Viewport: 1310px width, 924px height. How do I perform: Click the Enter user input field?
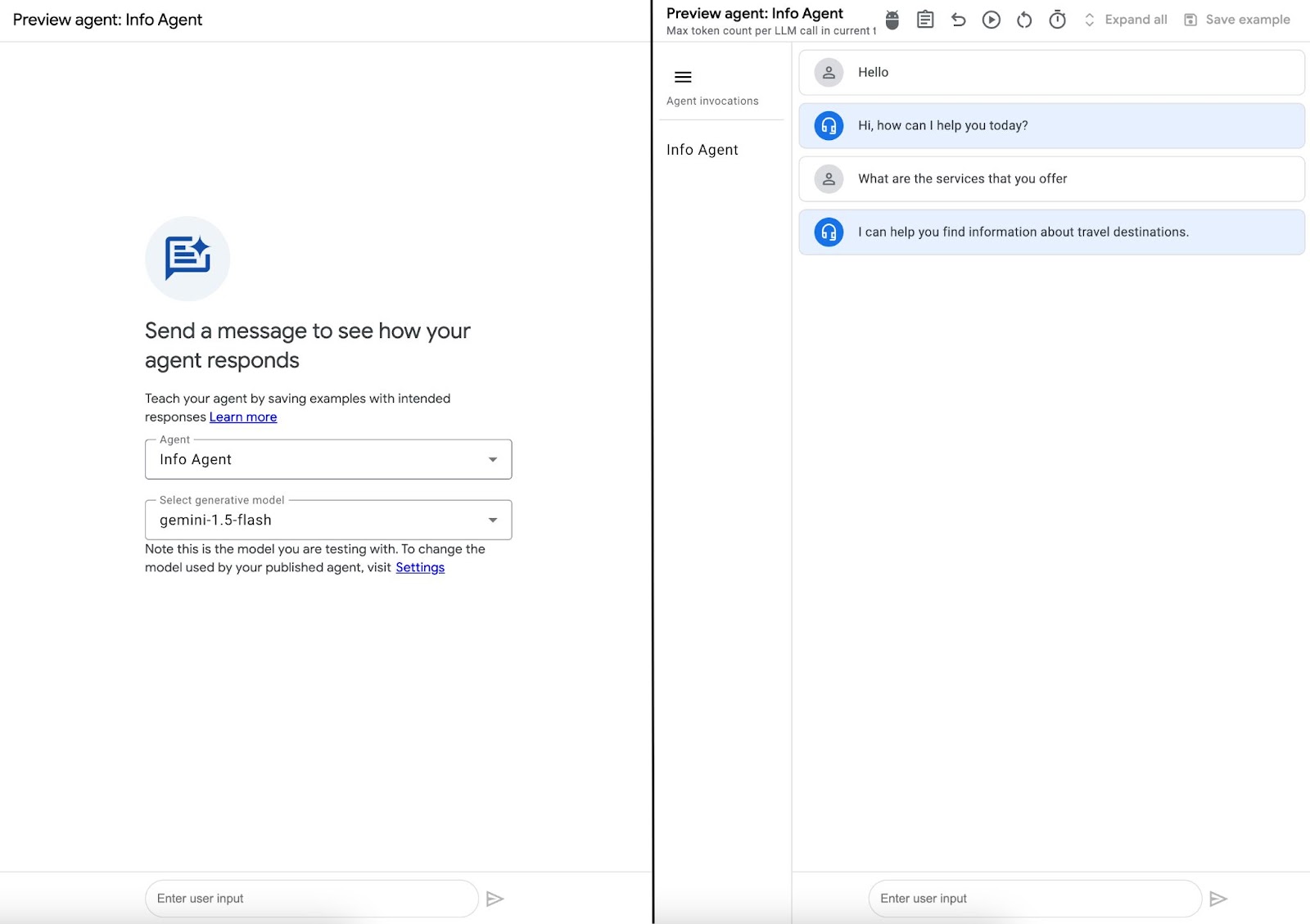tap(311, 898)
